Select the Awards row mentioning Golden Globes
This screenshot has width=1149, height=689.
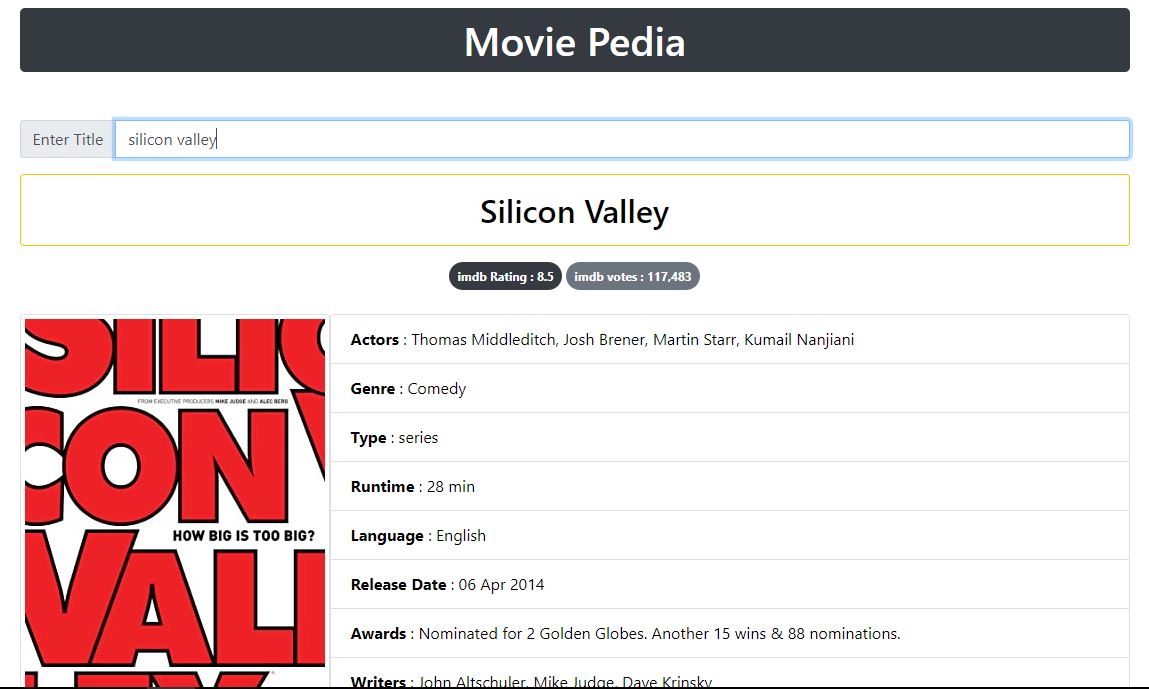[x=729, y=633]
